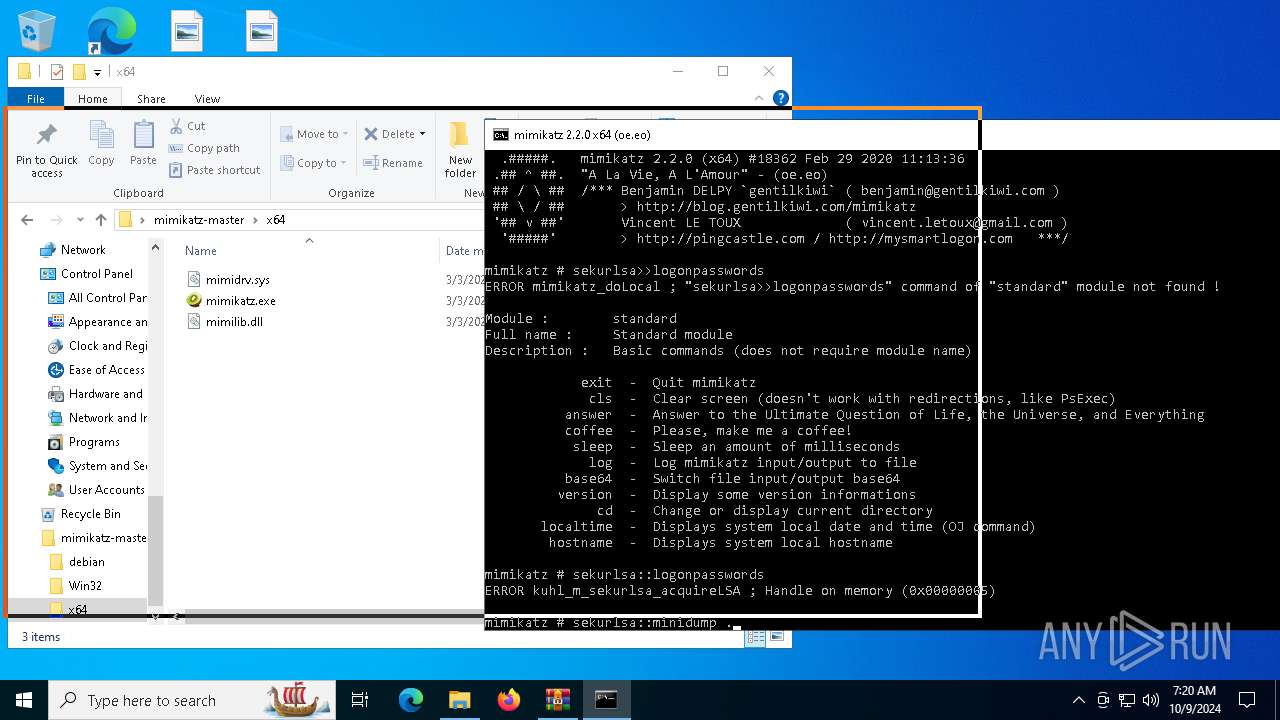The image size is (1280, 720).
Task: Select the mimilib.dll file
Action: coord(234,322)
